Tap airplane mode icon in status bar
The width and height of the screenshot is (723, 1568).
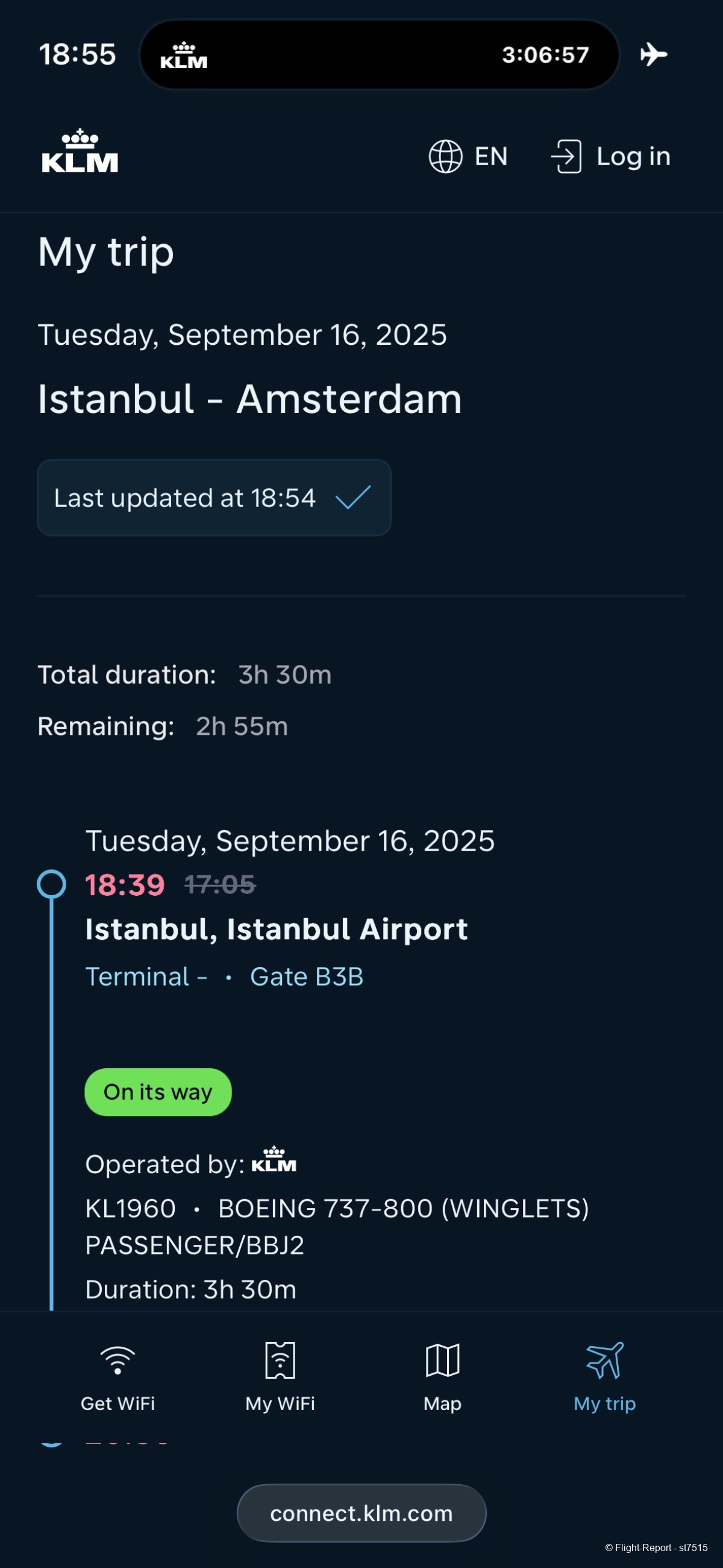654,55
